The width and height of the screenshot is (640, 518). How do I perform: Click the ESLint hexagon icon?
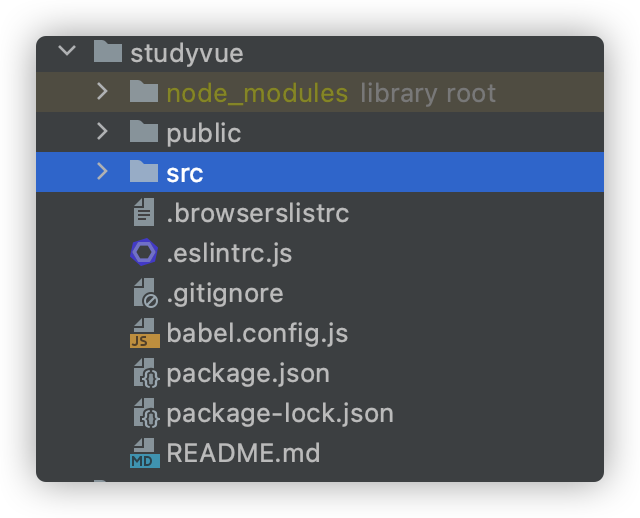[x=144, y=252]
